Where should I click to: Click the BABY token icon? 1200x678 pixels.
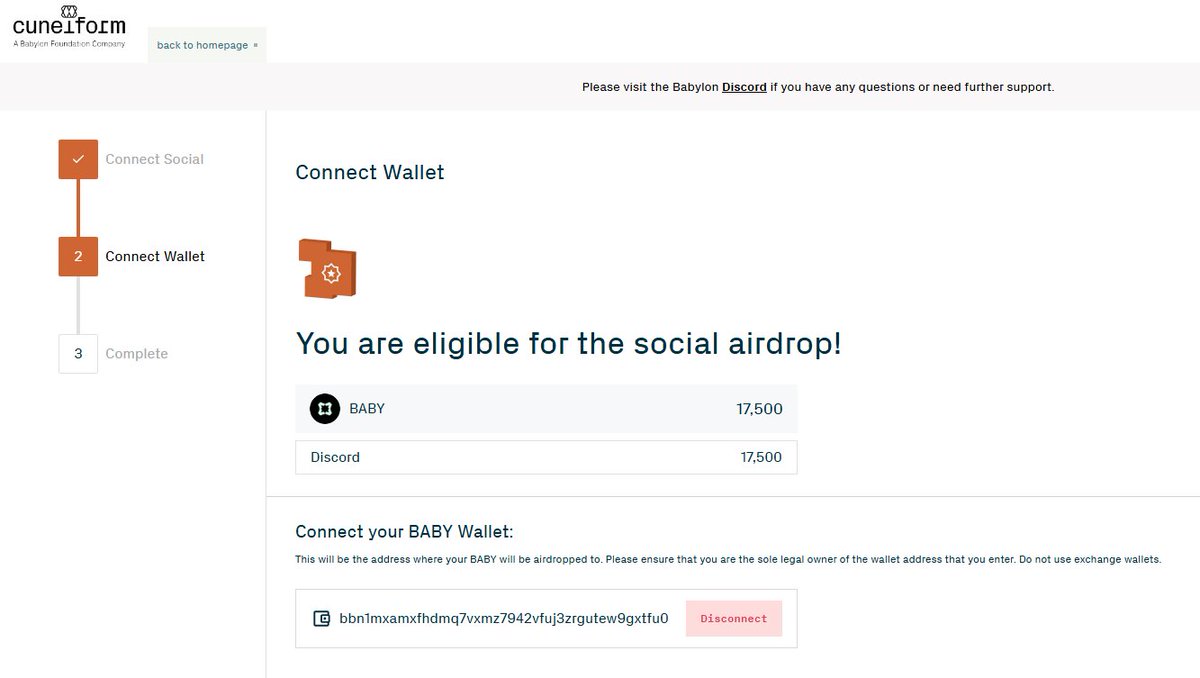coord(325,409)
